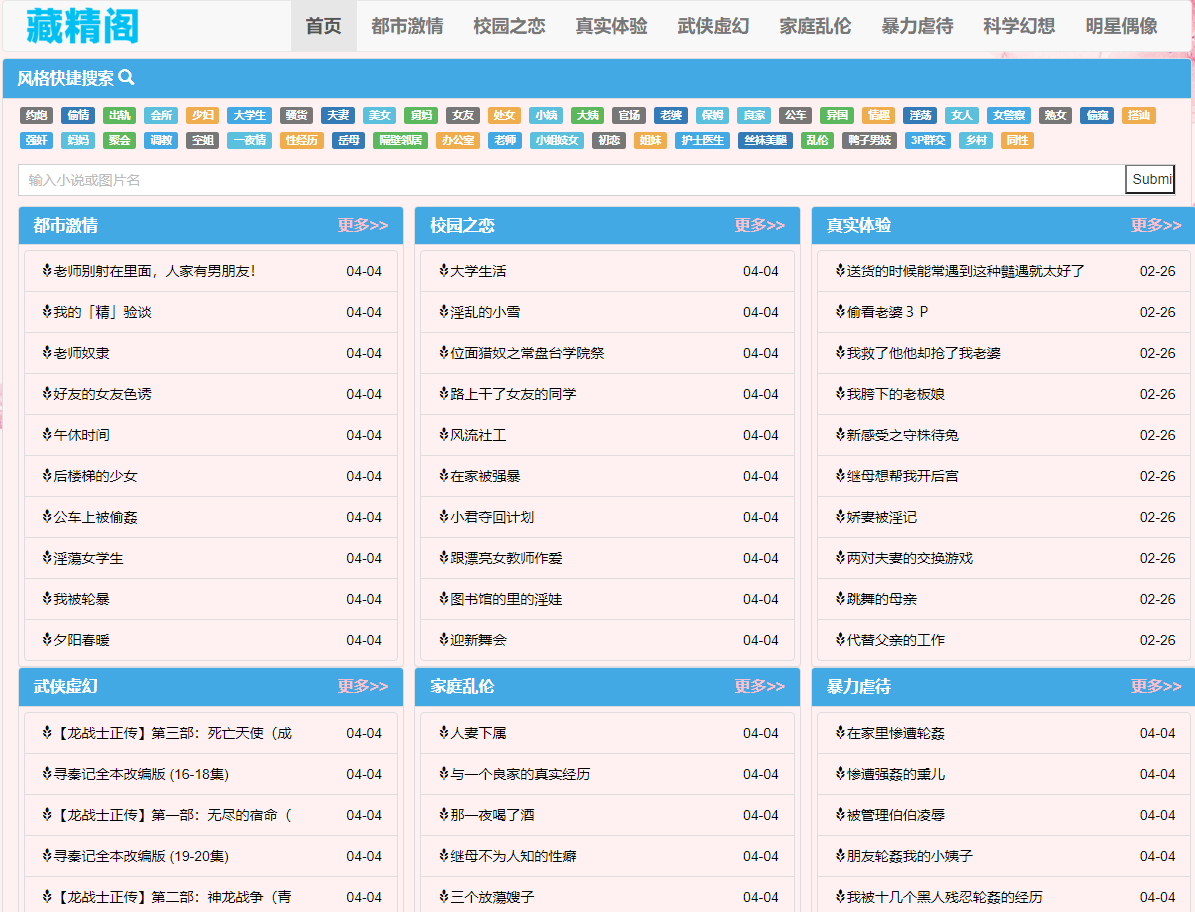
Task: Open 【龙战士正传】第二部：神龙战争
Action: coord(172,897)
